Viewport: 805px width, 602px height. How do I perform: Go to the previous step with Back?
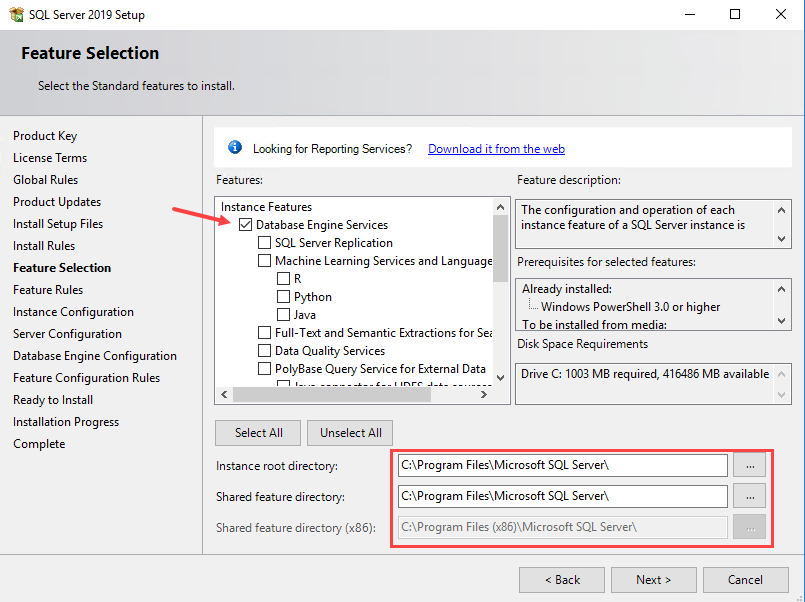coord(562,580)
